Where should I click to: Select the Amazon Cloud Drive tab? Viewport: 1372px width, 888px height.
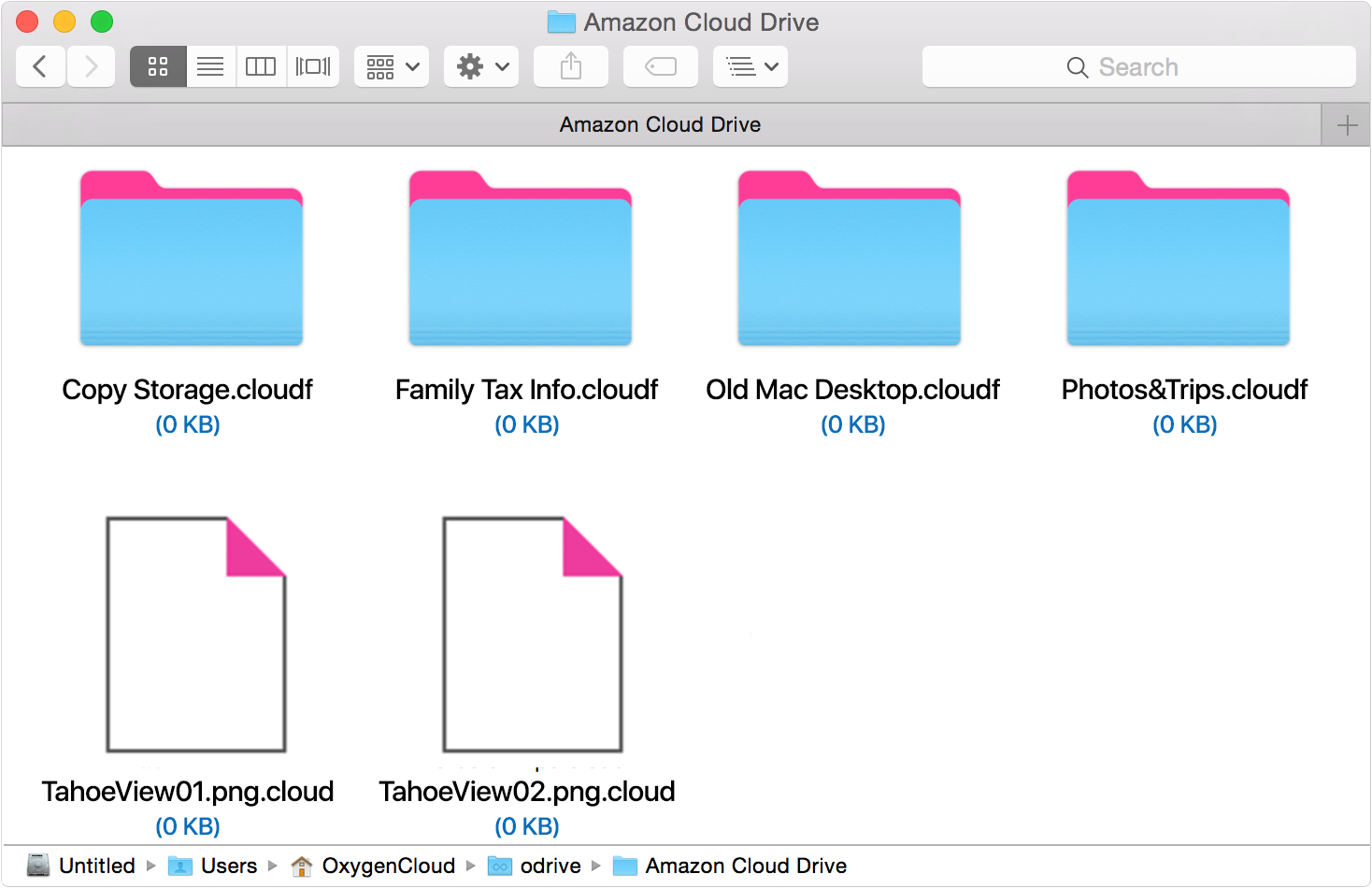[x=661, y=124]
